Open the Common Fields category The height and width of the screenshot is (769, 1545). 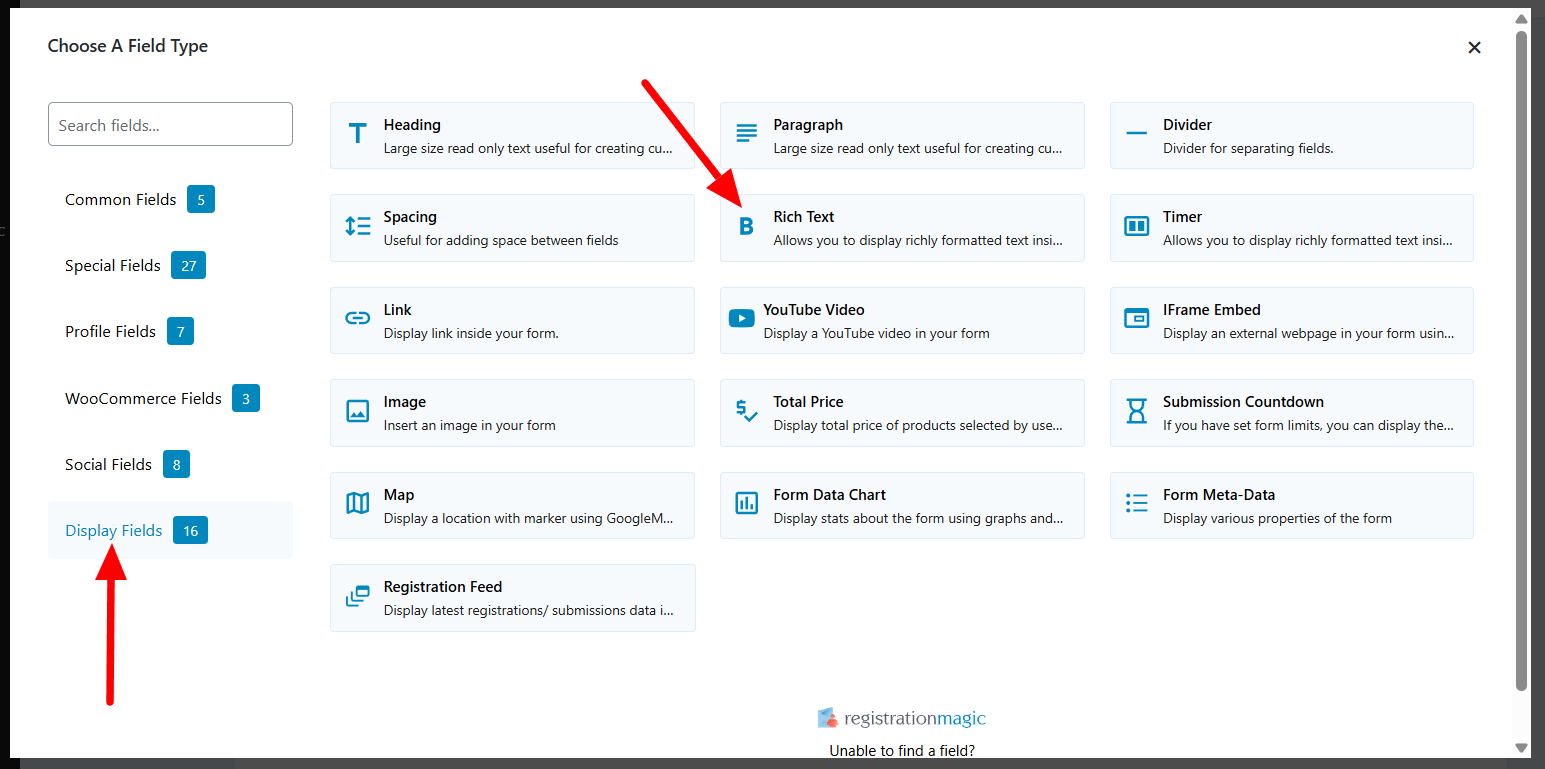click(121, 200)
